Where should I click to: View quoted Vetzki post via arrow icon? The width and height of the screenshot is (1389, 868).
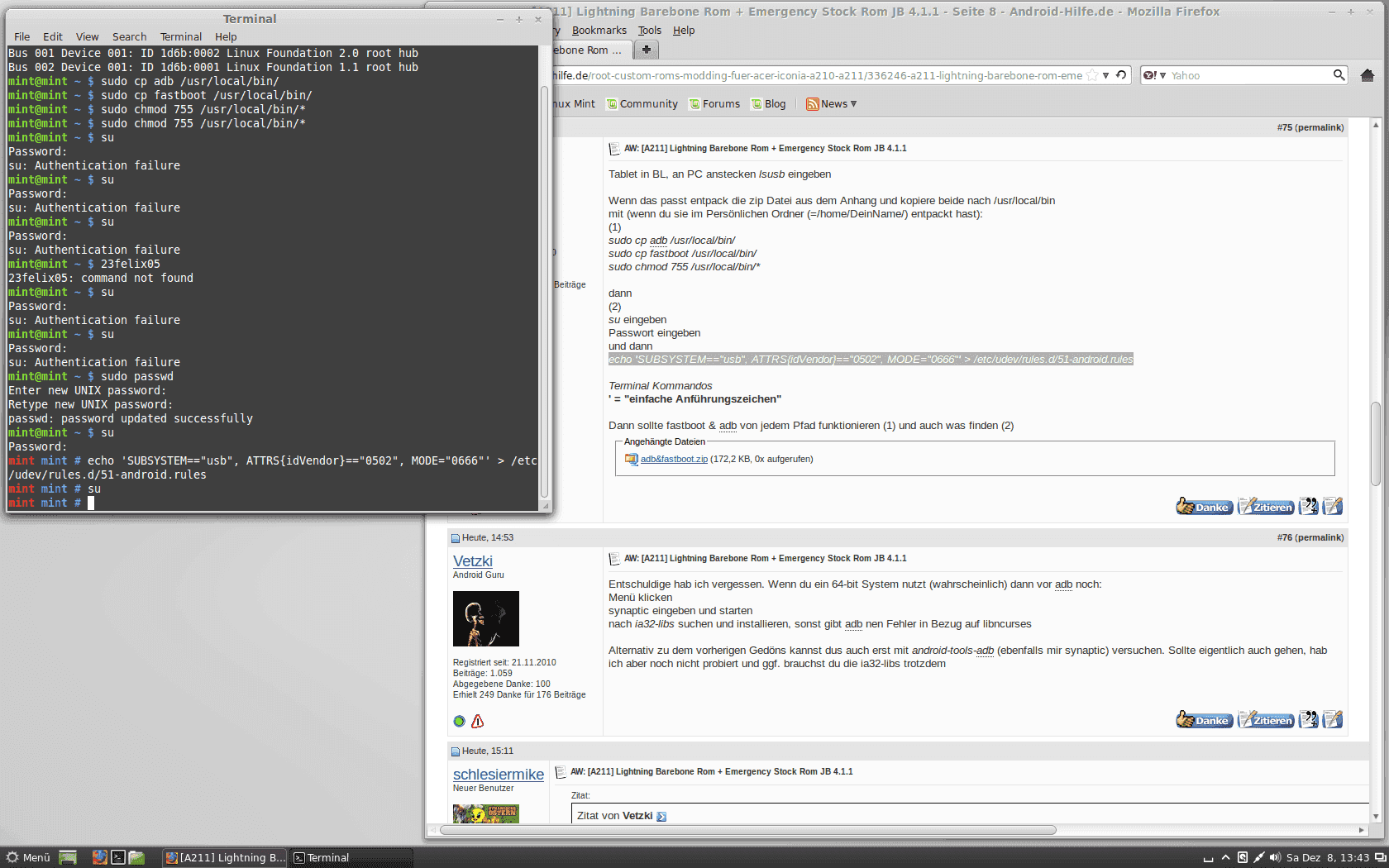661,816
